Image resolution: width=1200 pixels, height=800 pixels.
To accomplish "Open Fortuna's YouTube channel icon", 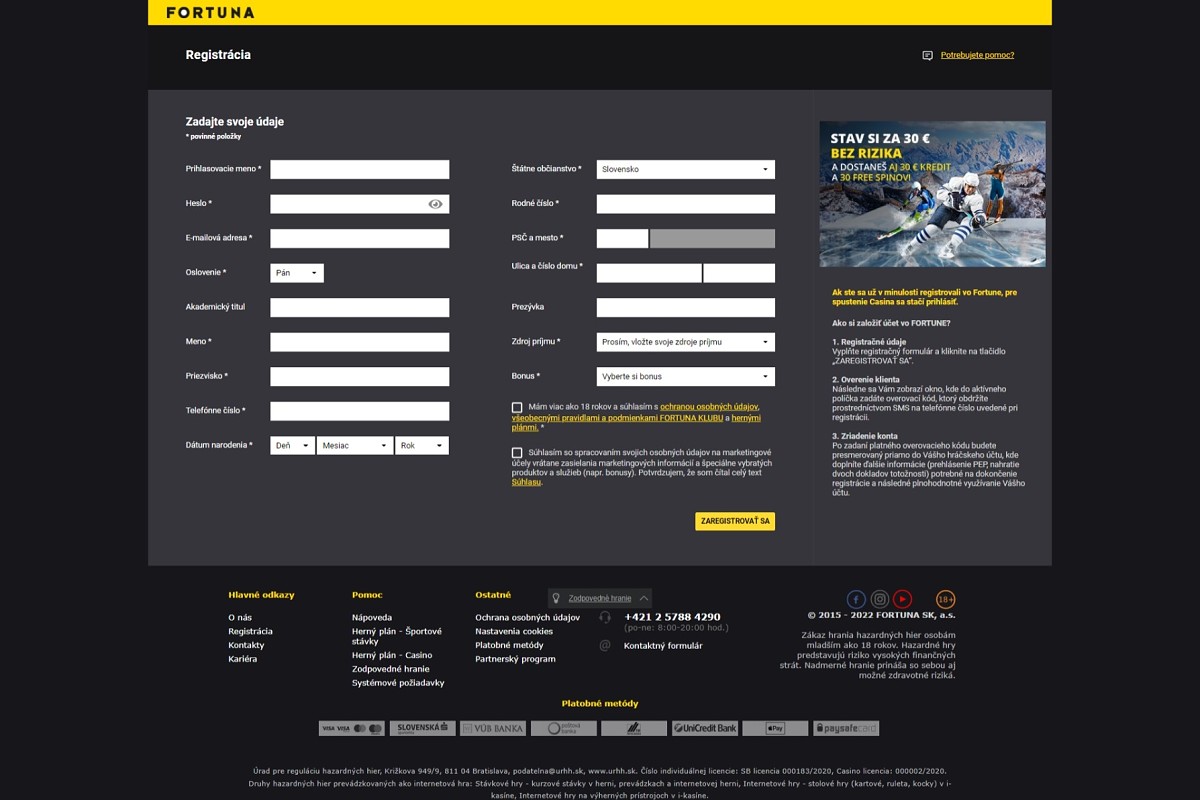I will tap(903, 599).
